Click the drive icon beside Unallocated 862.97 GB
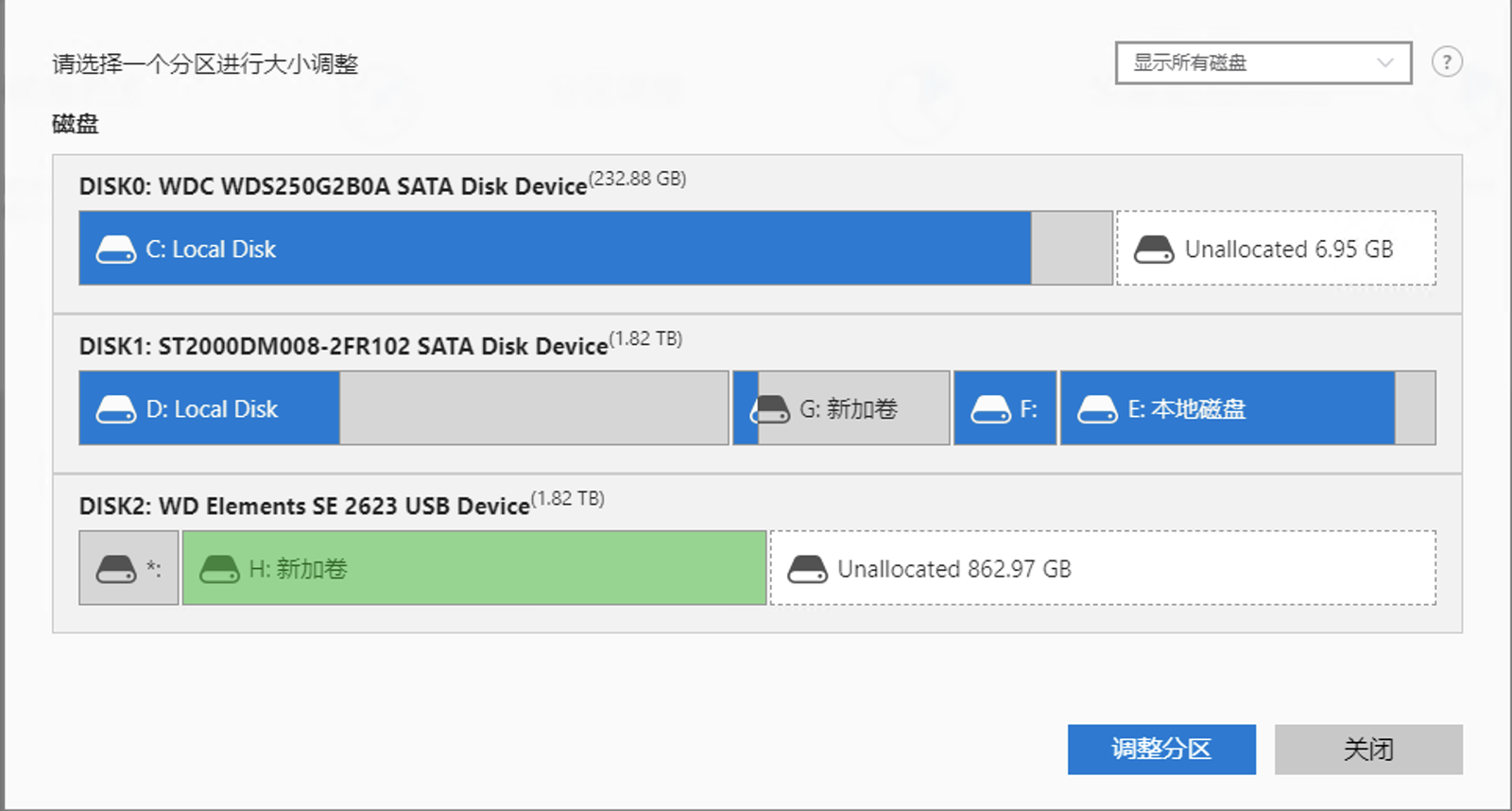 pyautogui.click(x=808, y=569)
